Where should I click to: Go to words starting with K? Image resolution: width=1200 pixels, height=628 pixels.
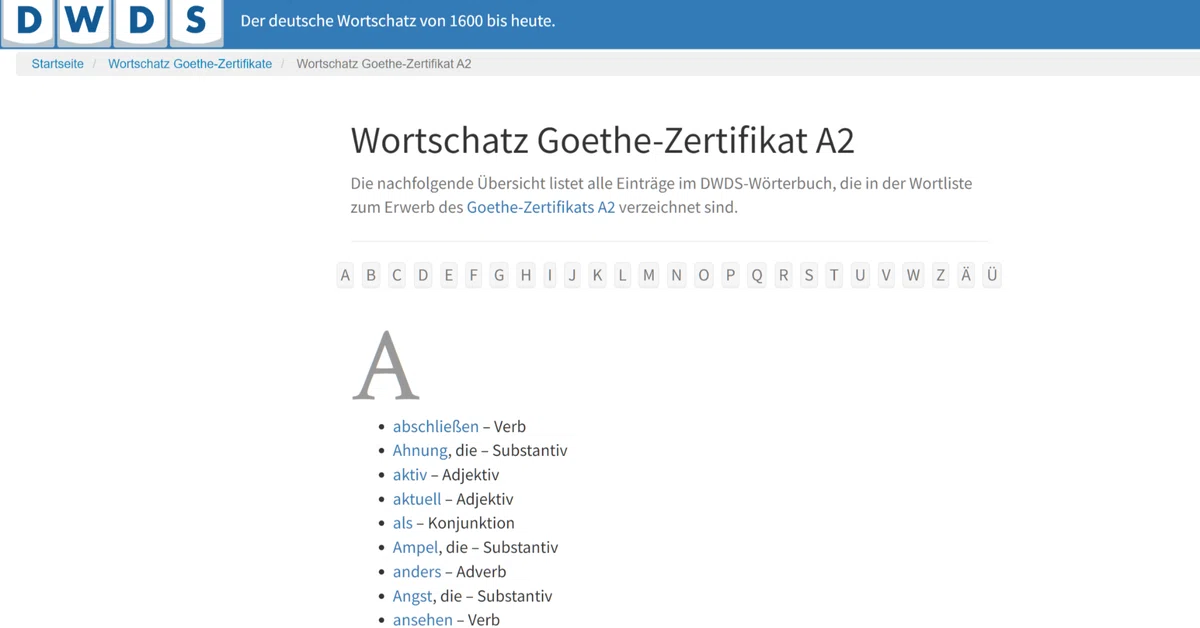click(598, 275)
